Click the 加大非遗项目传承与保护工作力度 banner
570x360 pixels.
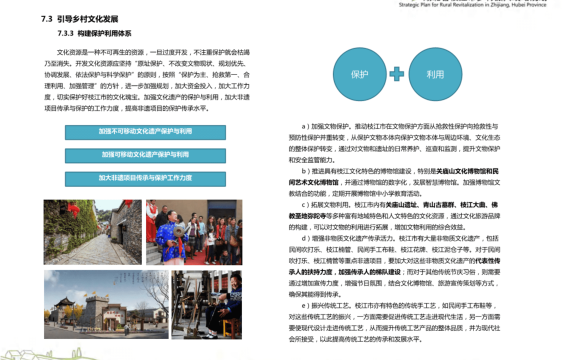[145, 179]
